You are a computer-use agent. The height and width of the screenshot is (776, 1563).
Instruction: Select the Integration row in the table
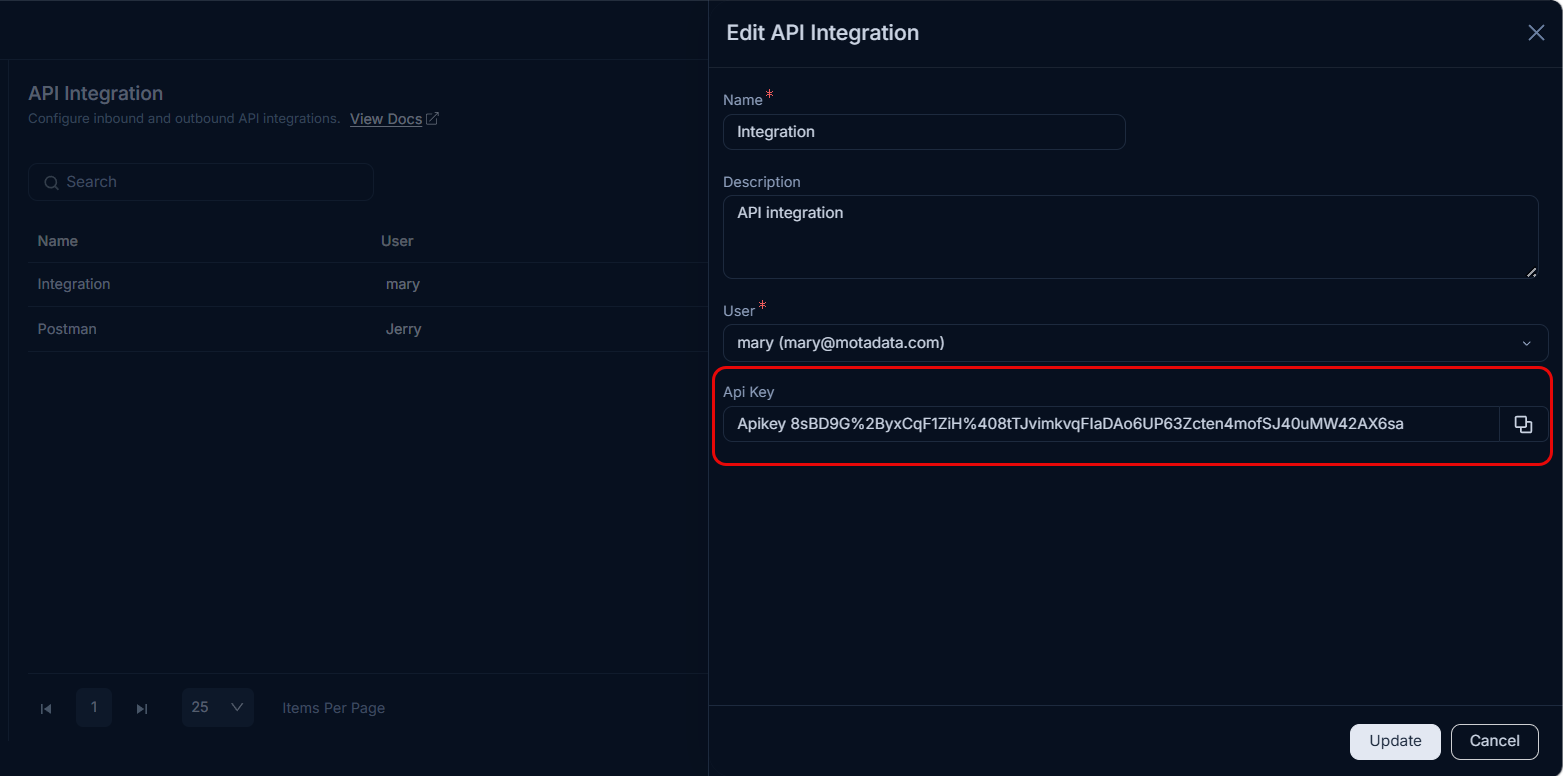click(x=368, y=284)
